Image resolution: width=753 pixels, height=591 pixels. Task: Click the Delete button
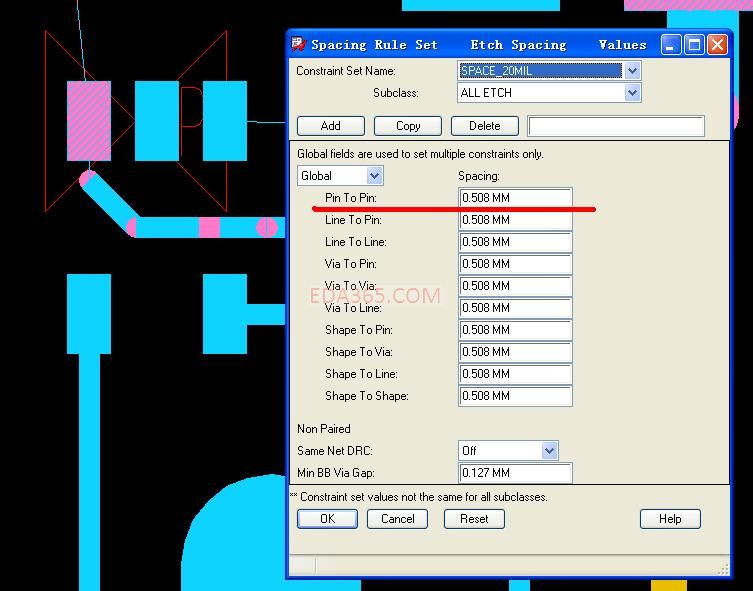coord(485,126)
